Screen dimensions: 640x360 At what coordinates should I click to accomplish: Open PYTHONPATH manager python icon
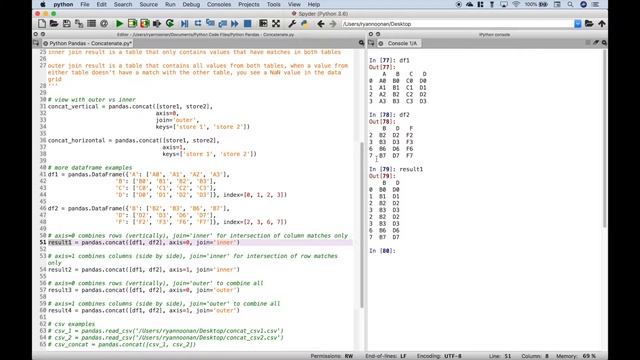pos(304,24)
